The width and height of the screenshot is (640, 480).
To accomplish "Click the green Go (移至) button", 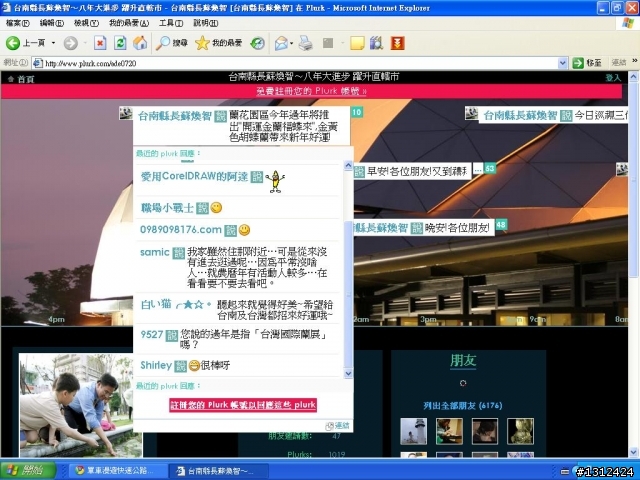I will click(x=587, y=63).
